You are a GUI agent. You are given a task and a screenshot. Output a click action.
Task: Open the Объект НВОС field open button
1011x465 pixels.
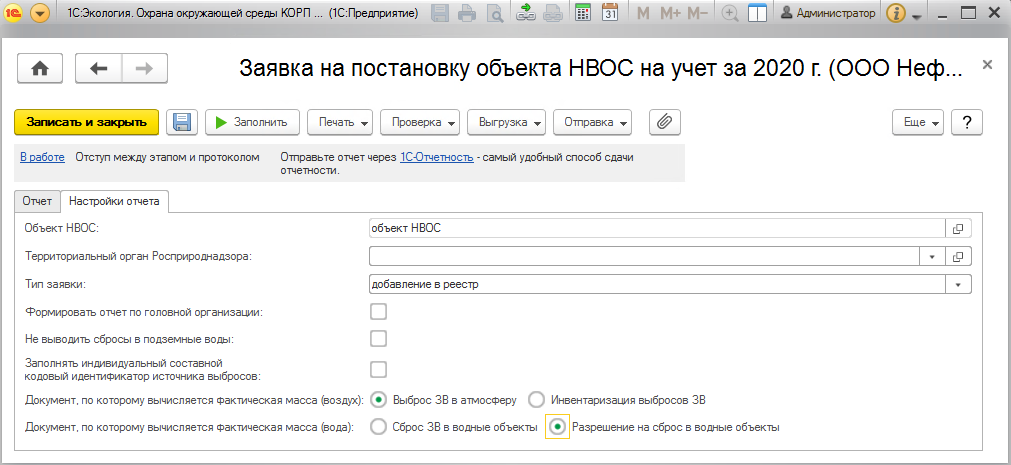click(958, 228)
